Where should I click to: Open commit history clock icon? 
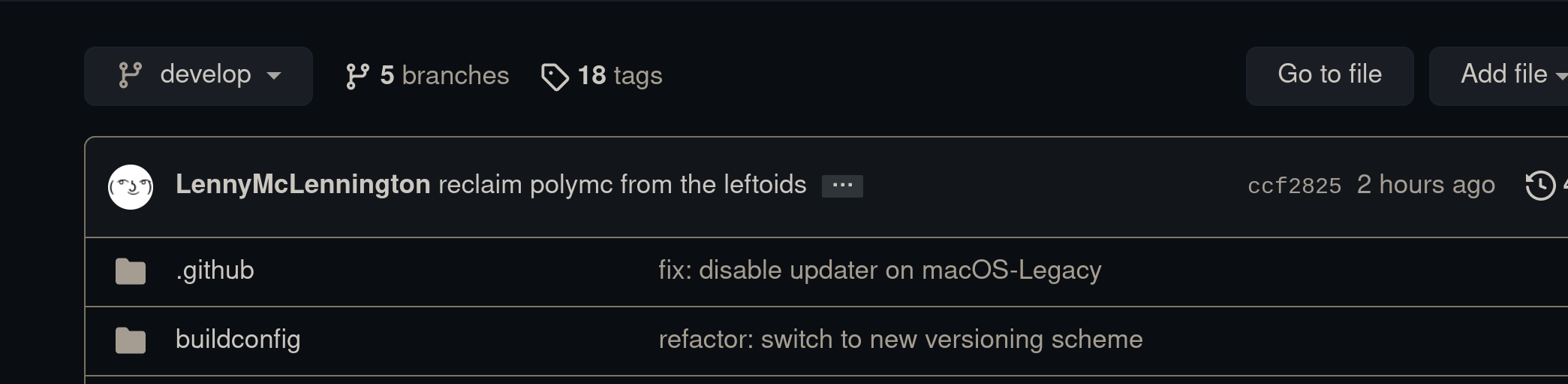[1540, 186]
